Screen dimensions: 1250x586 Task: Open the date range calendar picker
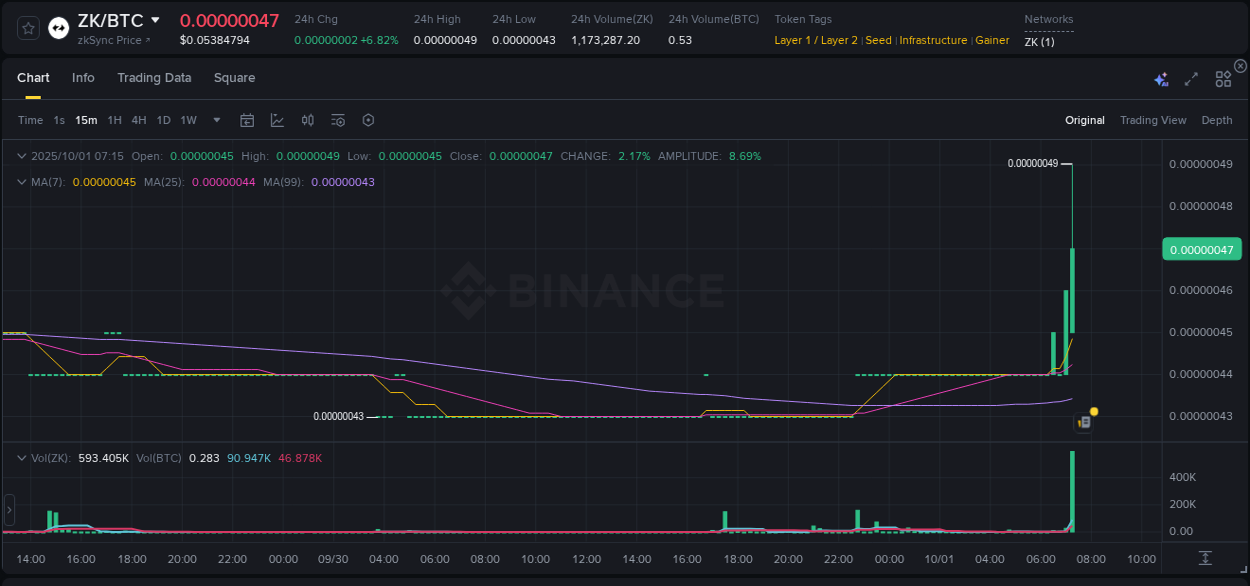pos(247,119)
